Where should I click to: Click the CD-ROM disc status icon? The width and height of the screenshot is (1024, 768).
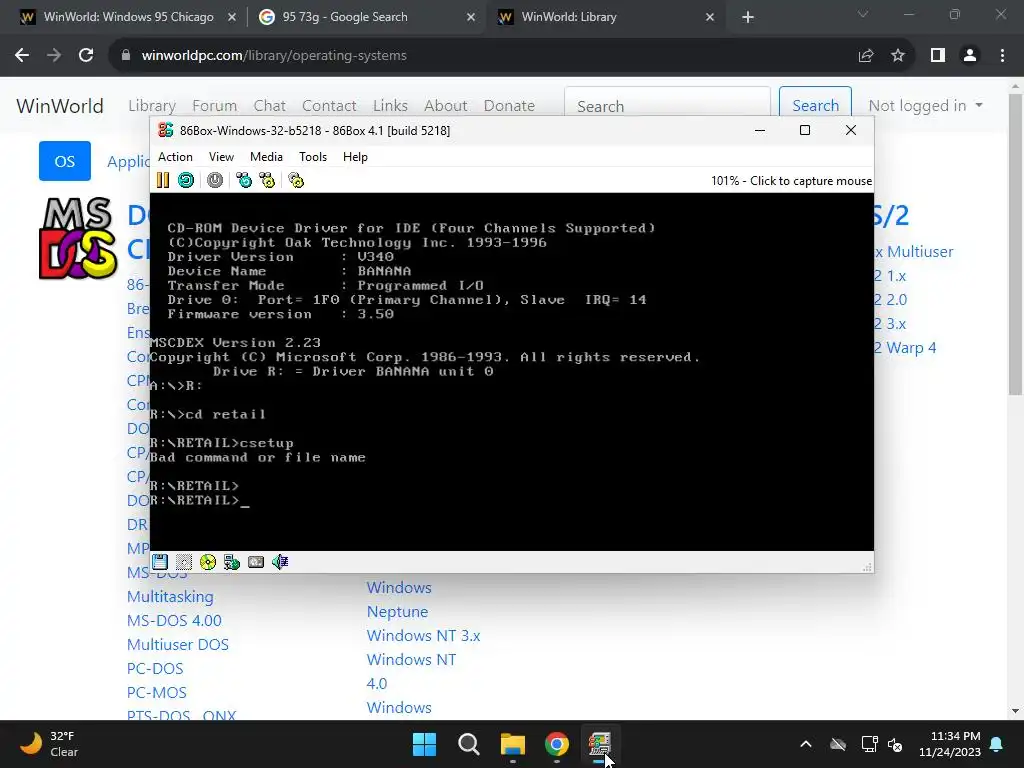(208, 562)
